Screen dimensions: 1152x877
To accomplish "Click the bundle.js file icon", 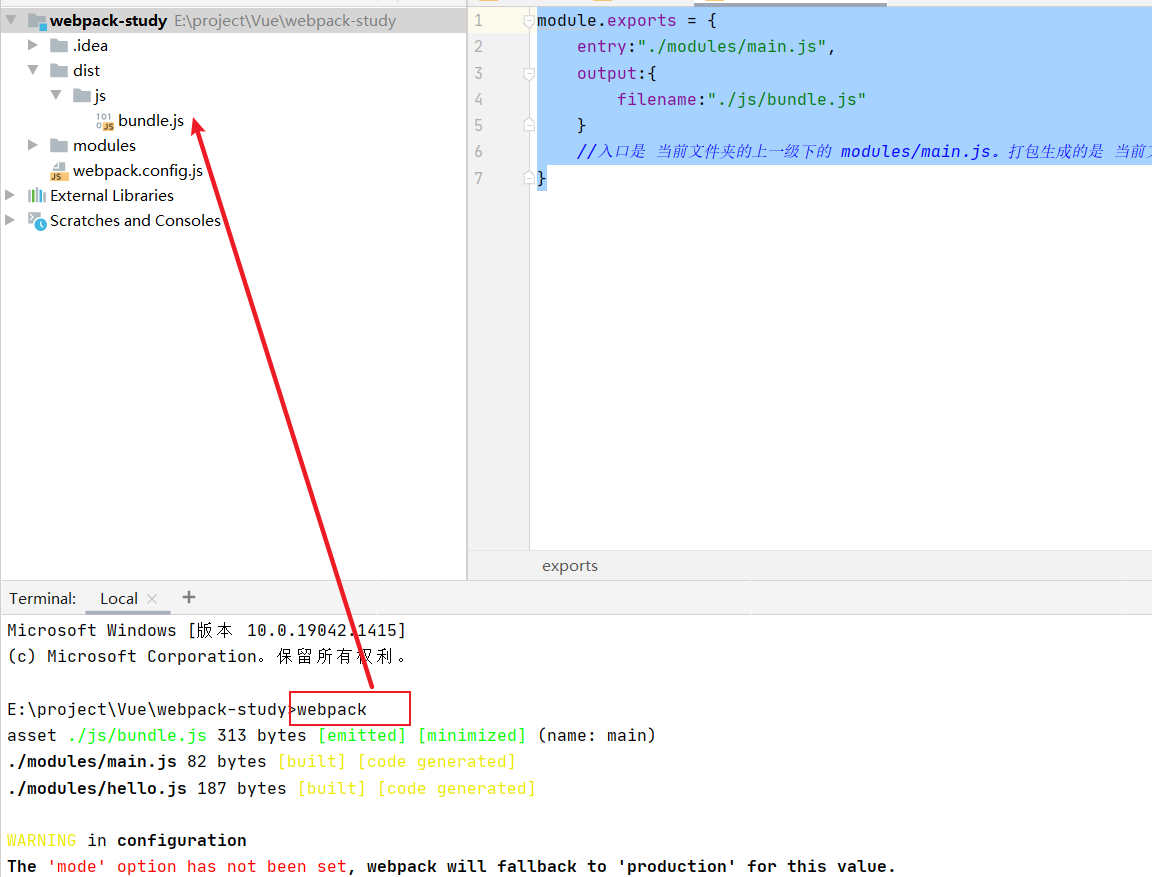I will pyautogui.click(x=105, y=121).
